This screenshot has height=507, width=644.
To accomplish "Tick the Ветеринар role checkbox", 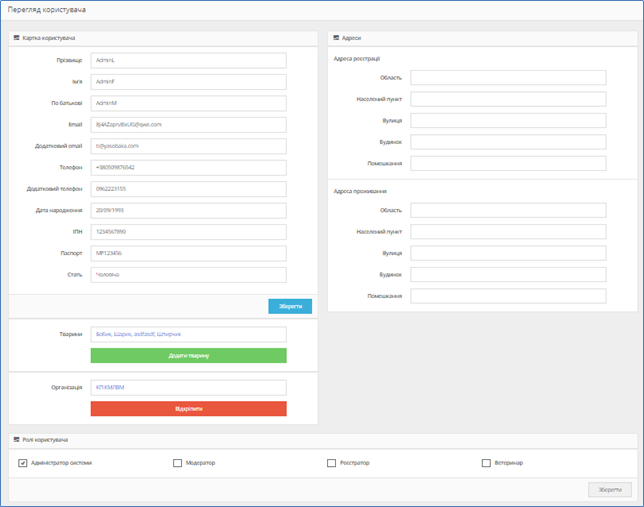I will pos(486,463).
